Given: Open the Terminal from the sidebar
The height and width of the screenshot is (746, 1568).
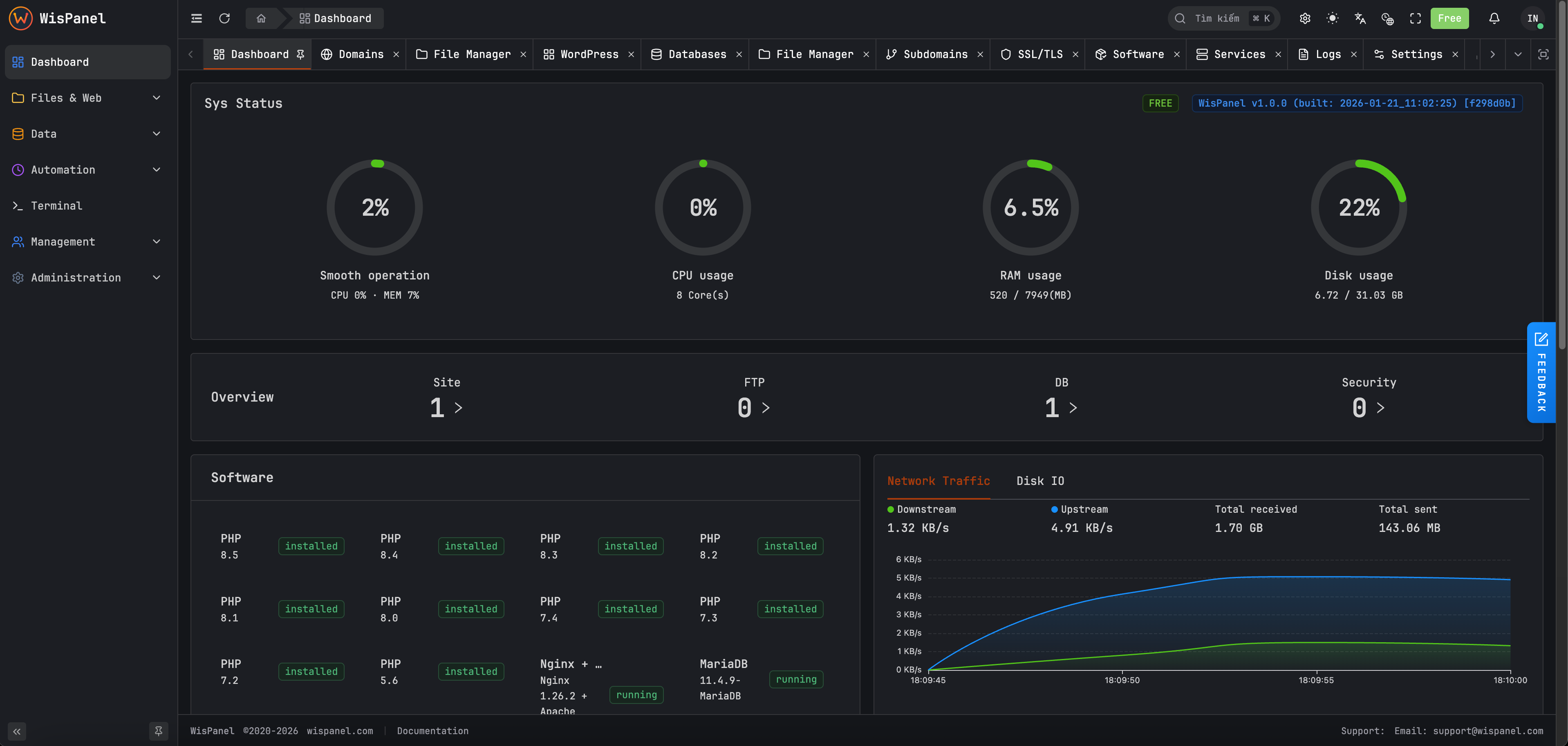Looking at the screenshot, I should pyautogui.click(x=56, y=205).
